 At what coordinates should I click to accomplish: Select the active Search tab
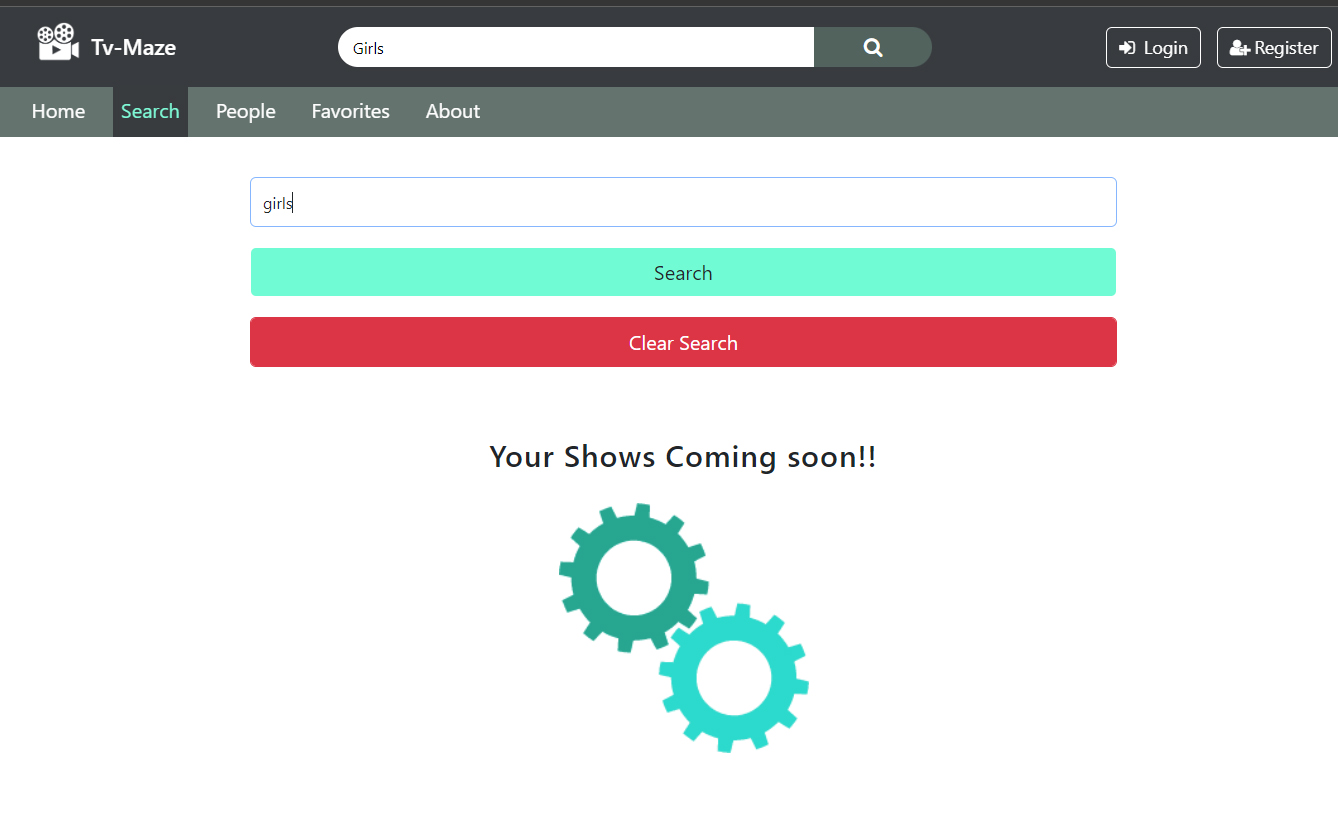point(150,111)
